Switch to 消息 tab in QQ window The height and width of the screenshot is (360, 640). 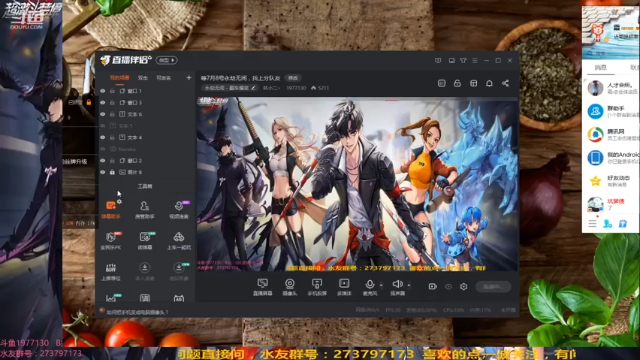click(600, 67)
